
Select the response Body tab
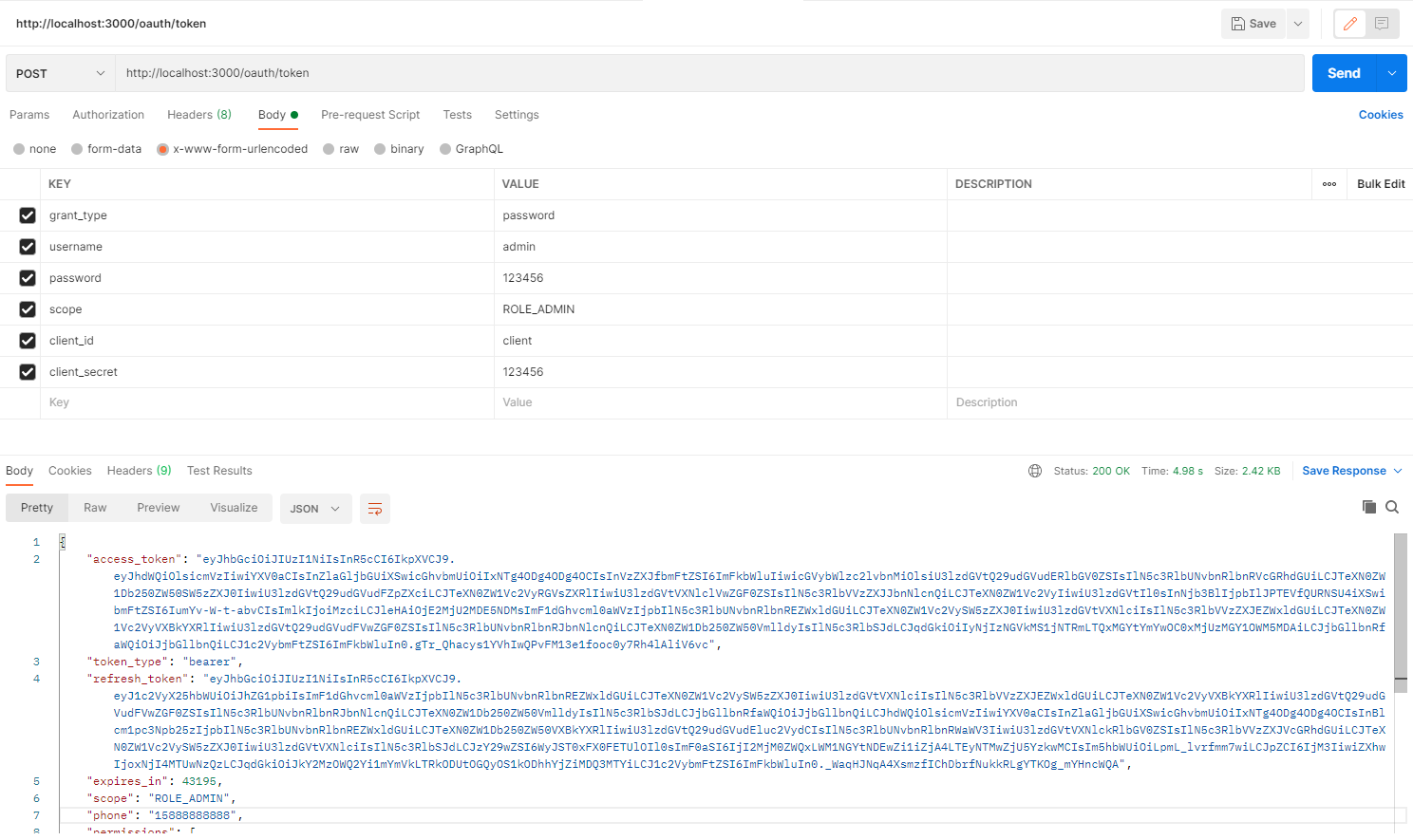[x=19, y=471]
